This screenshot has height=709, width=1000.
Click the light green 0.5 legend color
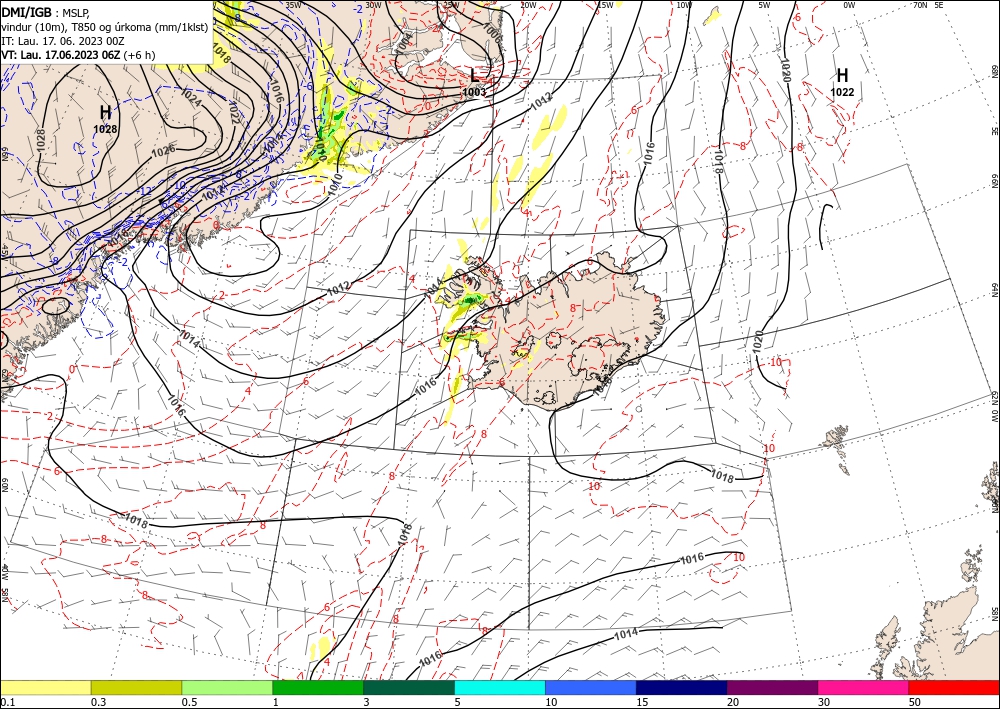coord(227,687)
